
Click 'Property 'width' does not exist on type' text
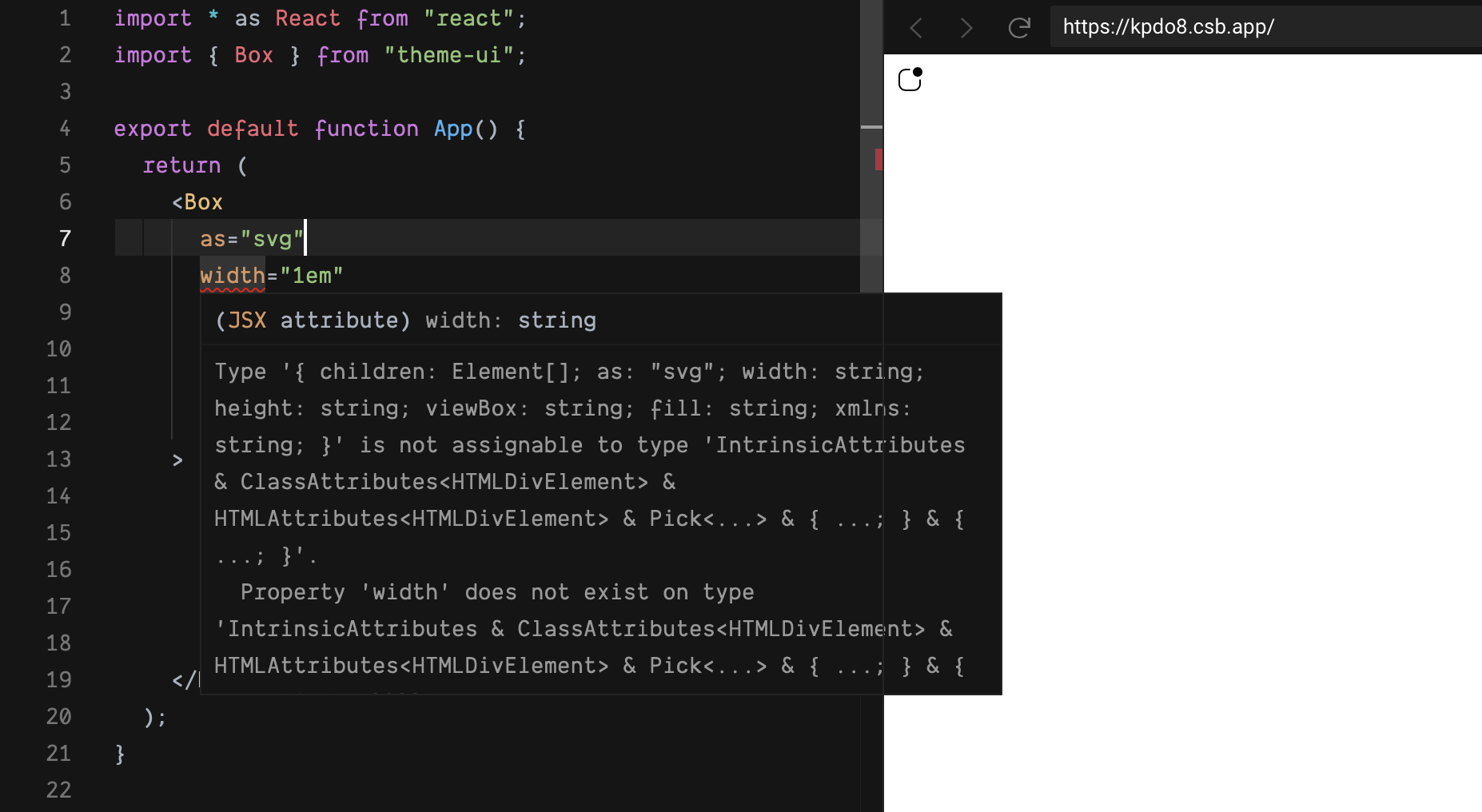497,592
